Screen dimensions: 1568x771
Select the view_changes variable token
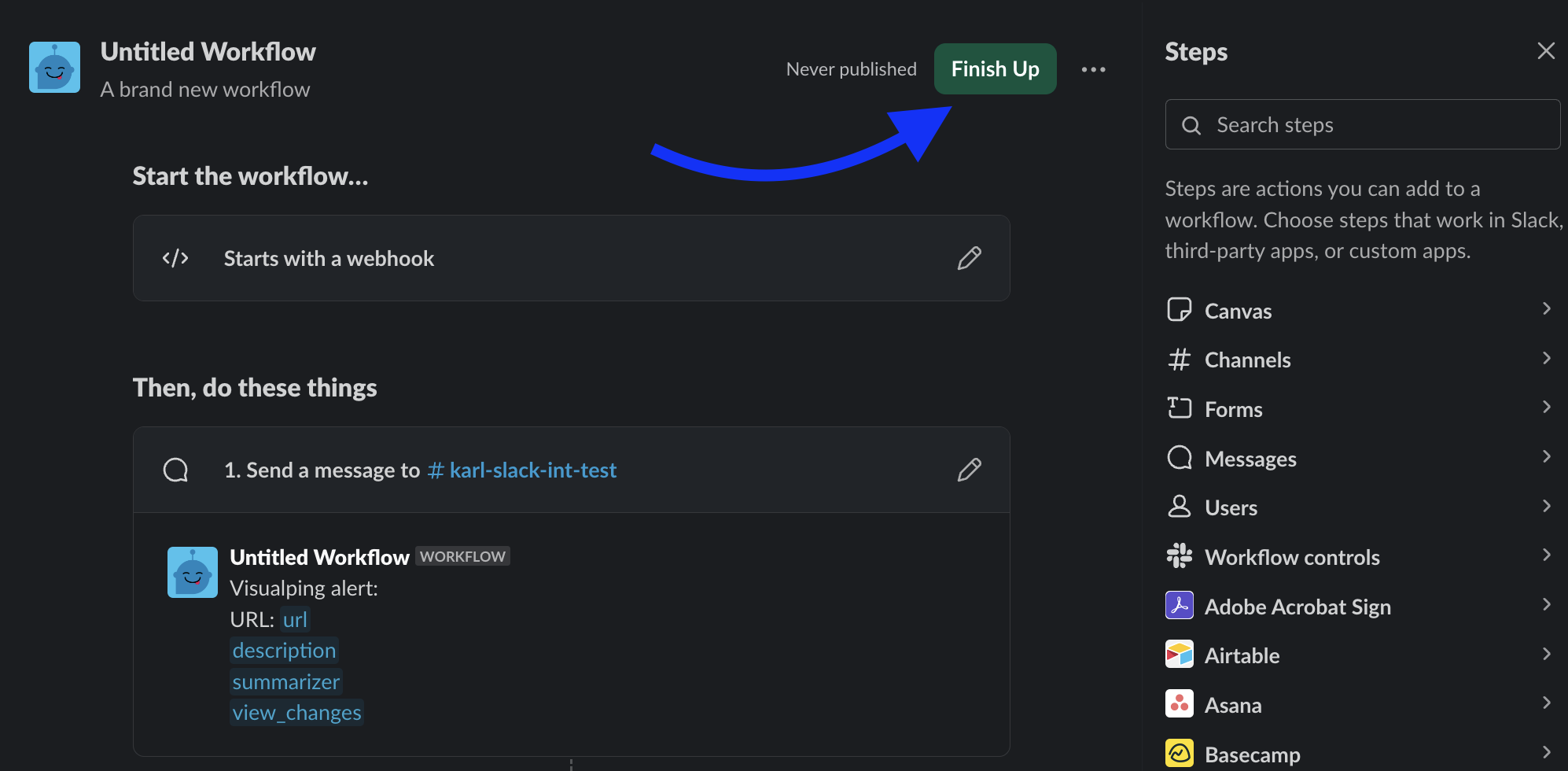[x=296, y=713]
